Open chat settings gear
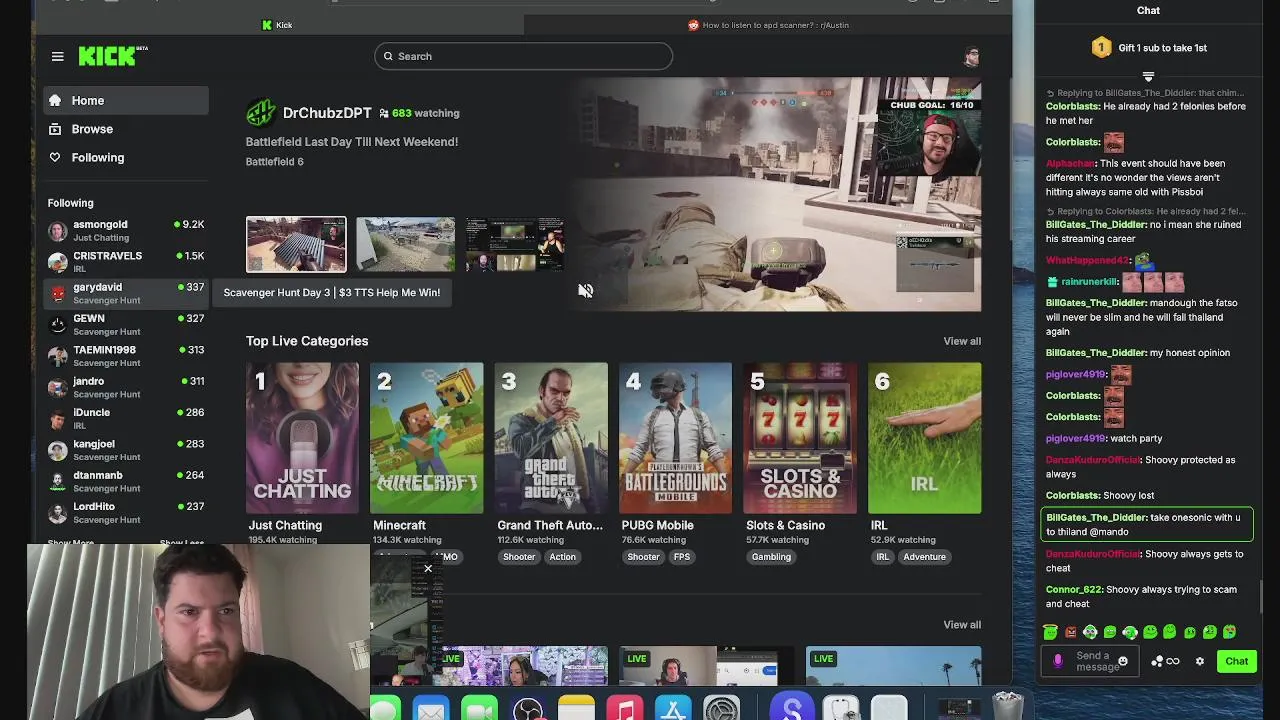Screen dimensions: 1280x720 (x=1200, y=661)
